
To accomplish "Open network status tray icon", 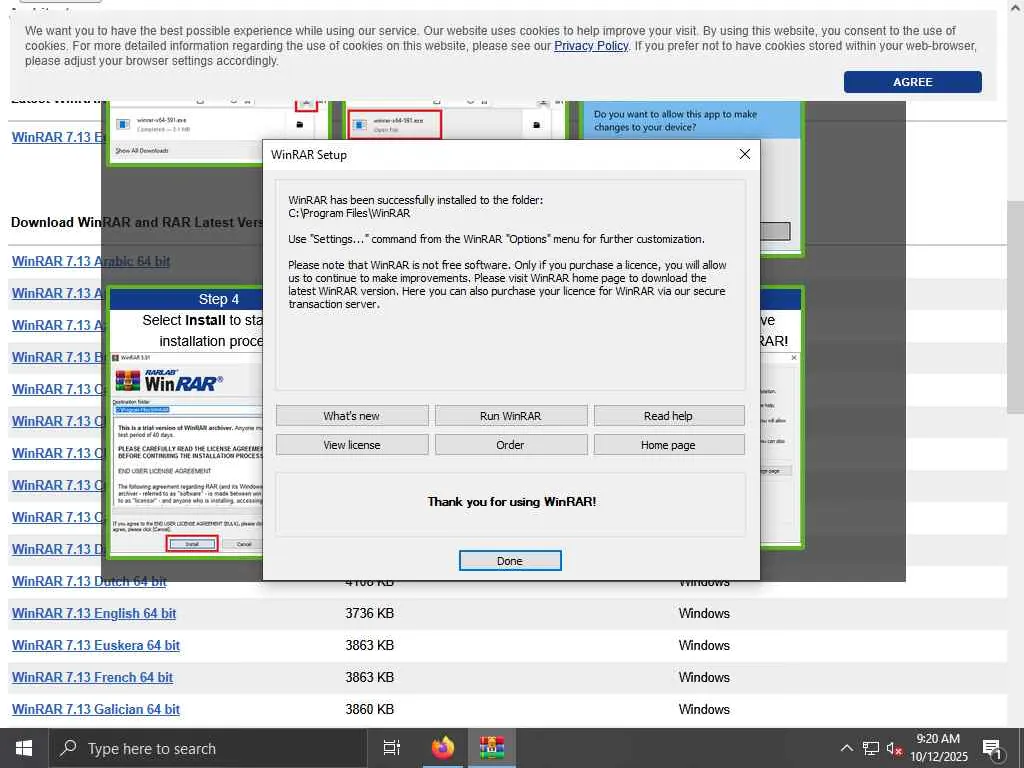I will [871, 748].
